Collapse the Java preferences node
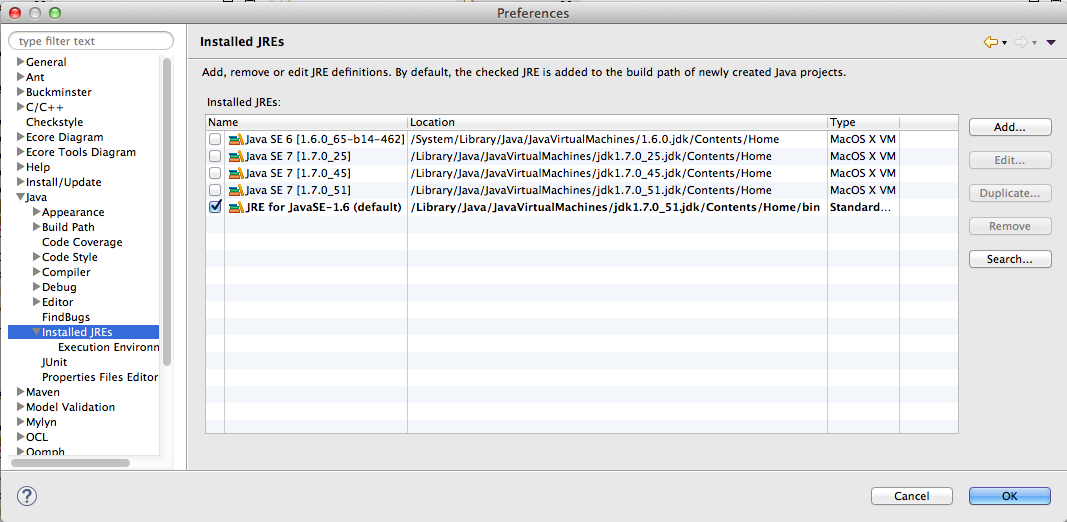The width and height of the screenshot is (1067, 522). tap(20, 197)
